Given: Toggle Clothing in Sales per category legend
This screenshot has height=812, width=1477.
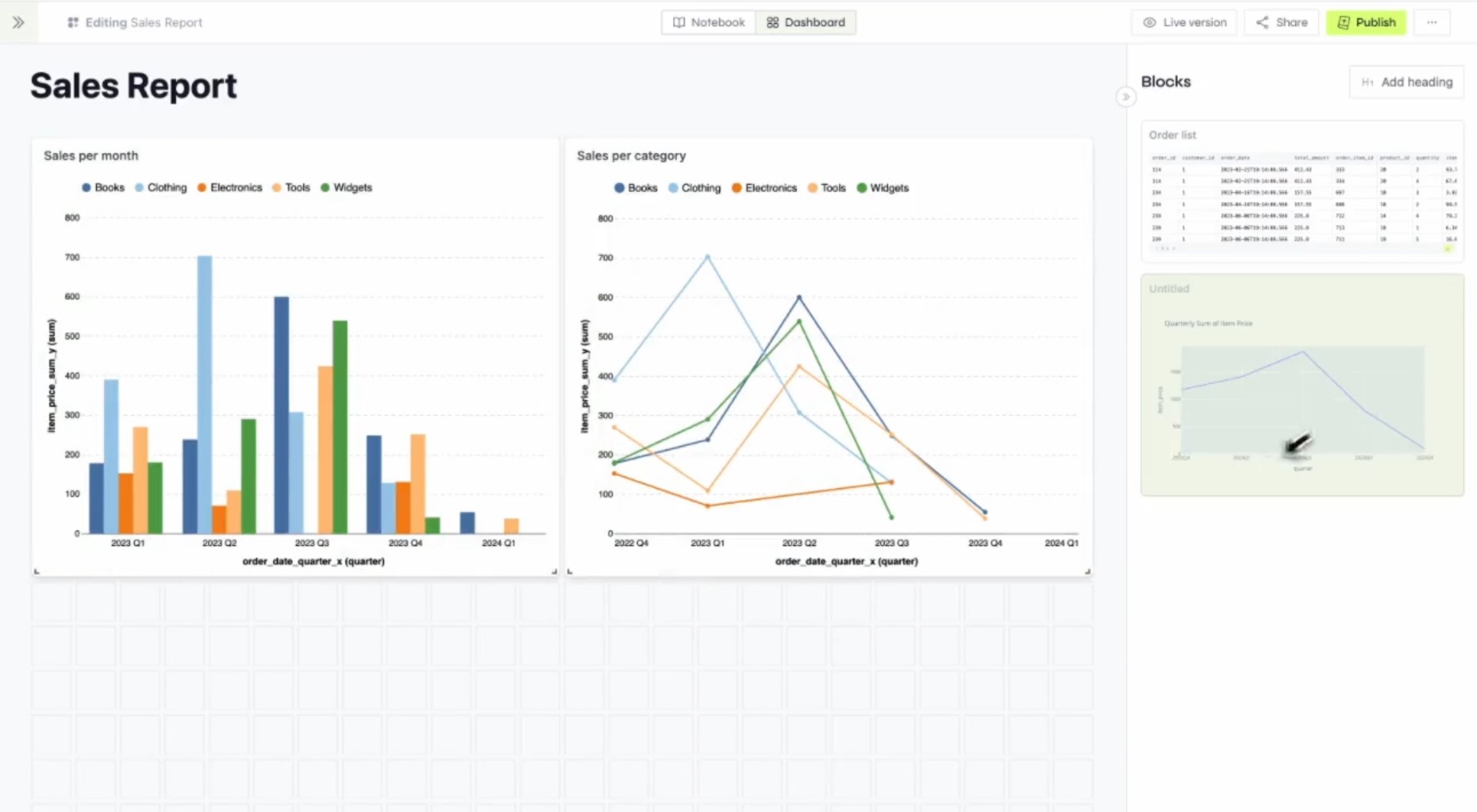Looking at the screenshot, I should tap(695, 188).
